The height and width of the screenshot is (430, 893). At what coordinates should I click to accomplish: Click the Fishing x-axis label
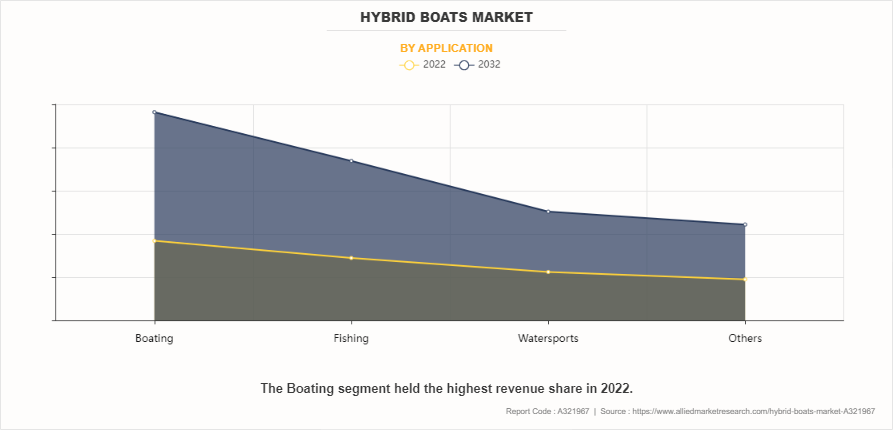click(351, 338)
